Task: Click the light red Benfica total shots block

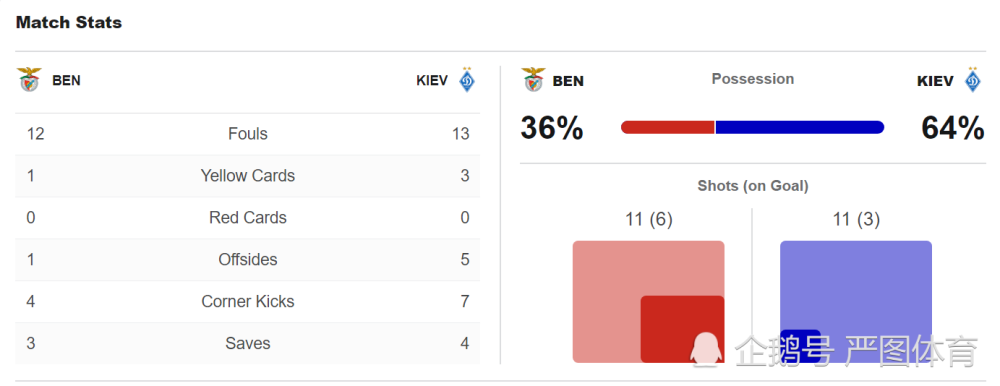Action: pos(648,302)
